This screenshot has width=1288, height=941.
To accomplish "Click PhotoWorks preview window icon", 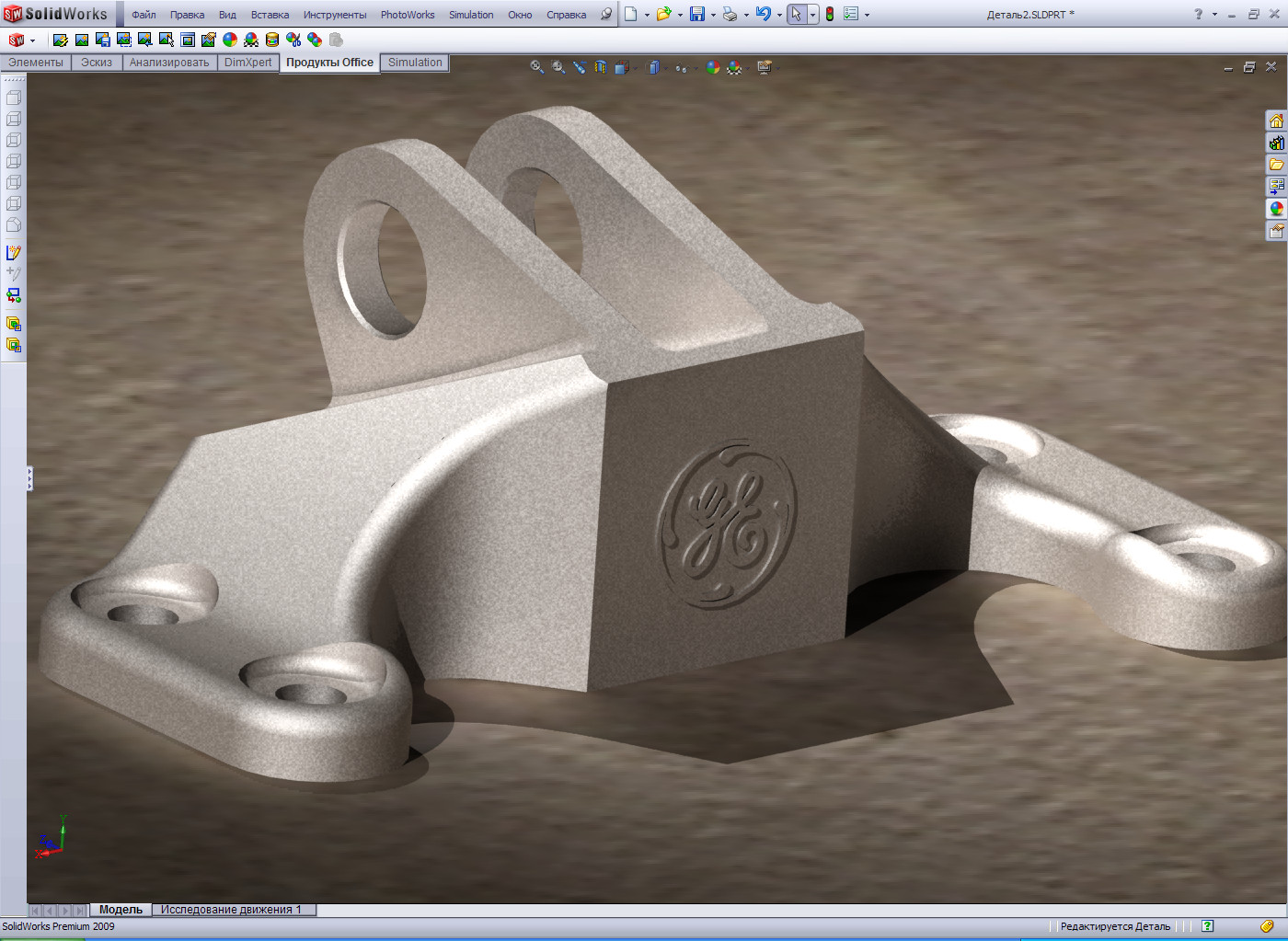I will 188,40.
